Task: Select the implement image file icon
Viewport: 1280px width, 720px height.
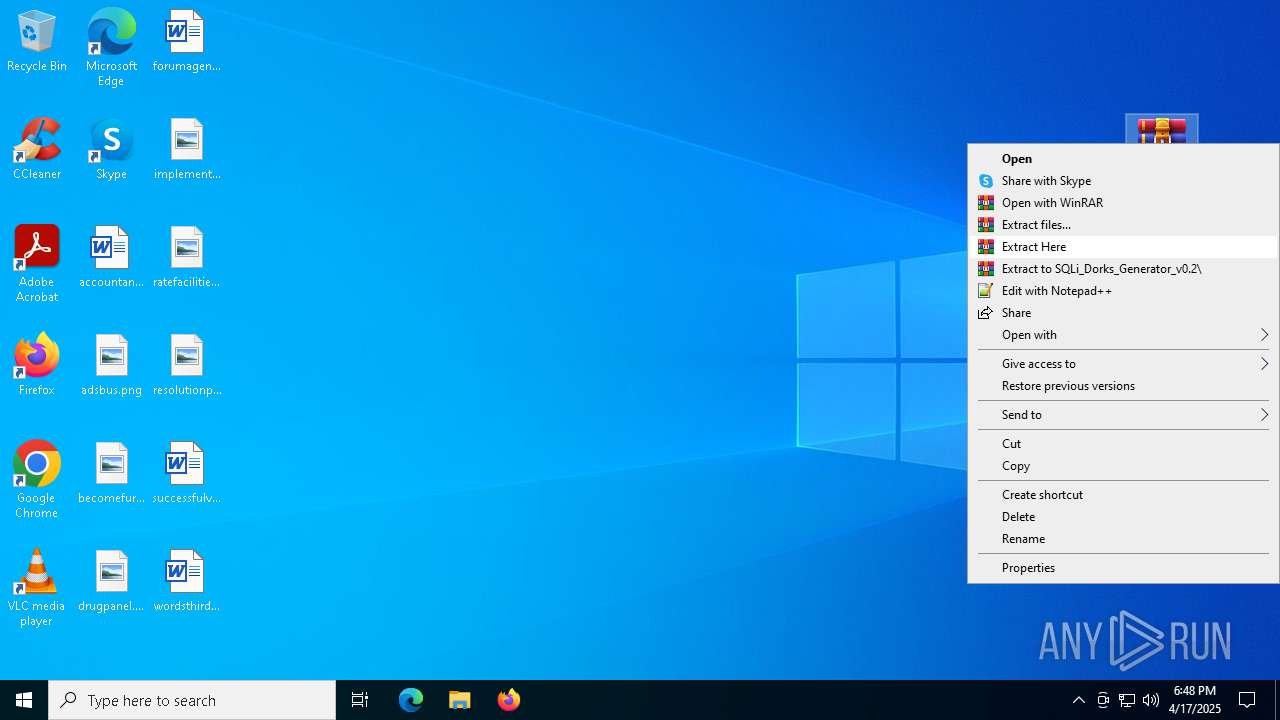Action: (186, 150)
